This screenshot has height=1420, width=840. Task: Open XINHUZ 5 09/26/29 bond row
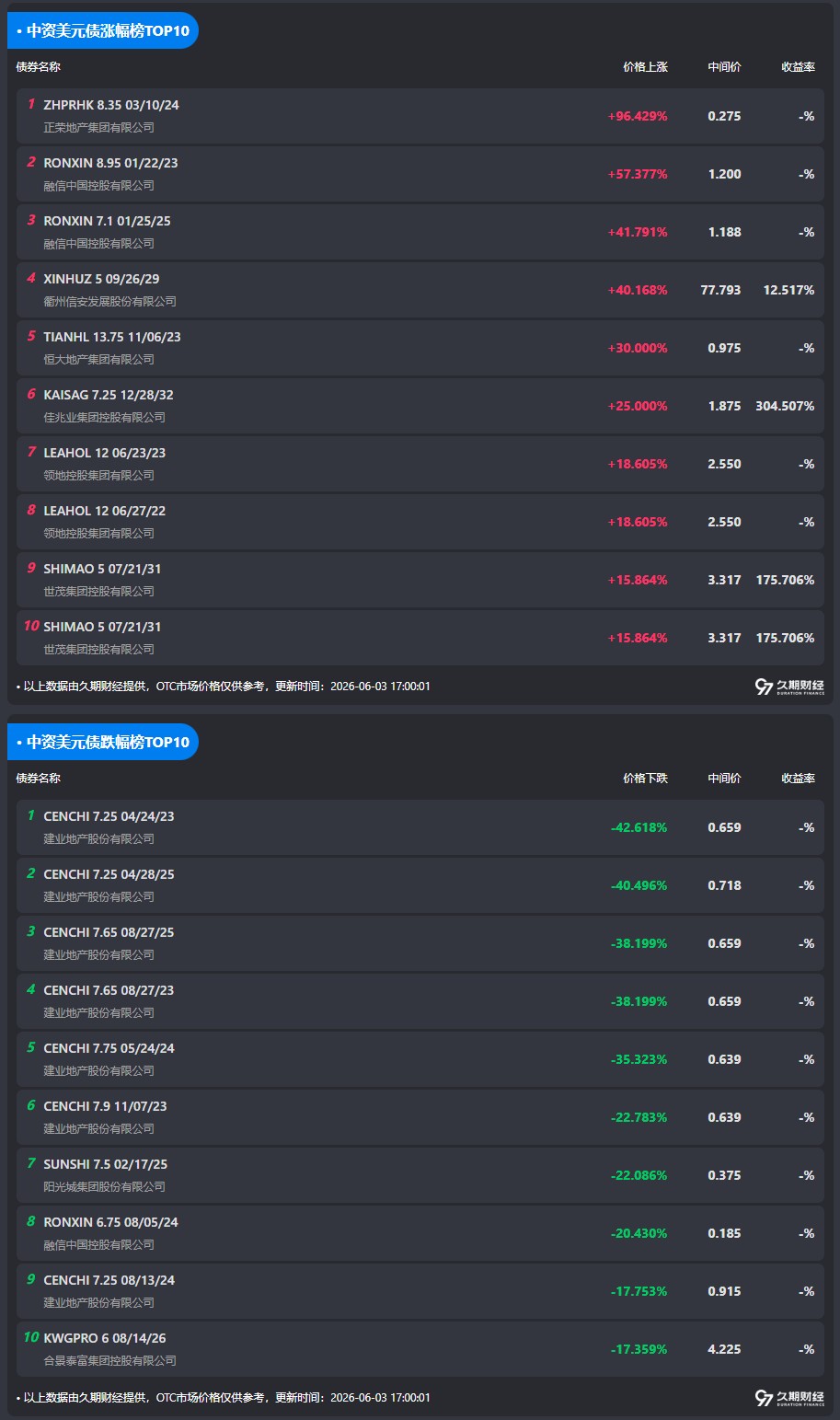pos(420,290)
